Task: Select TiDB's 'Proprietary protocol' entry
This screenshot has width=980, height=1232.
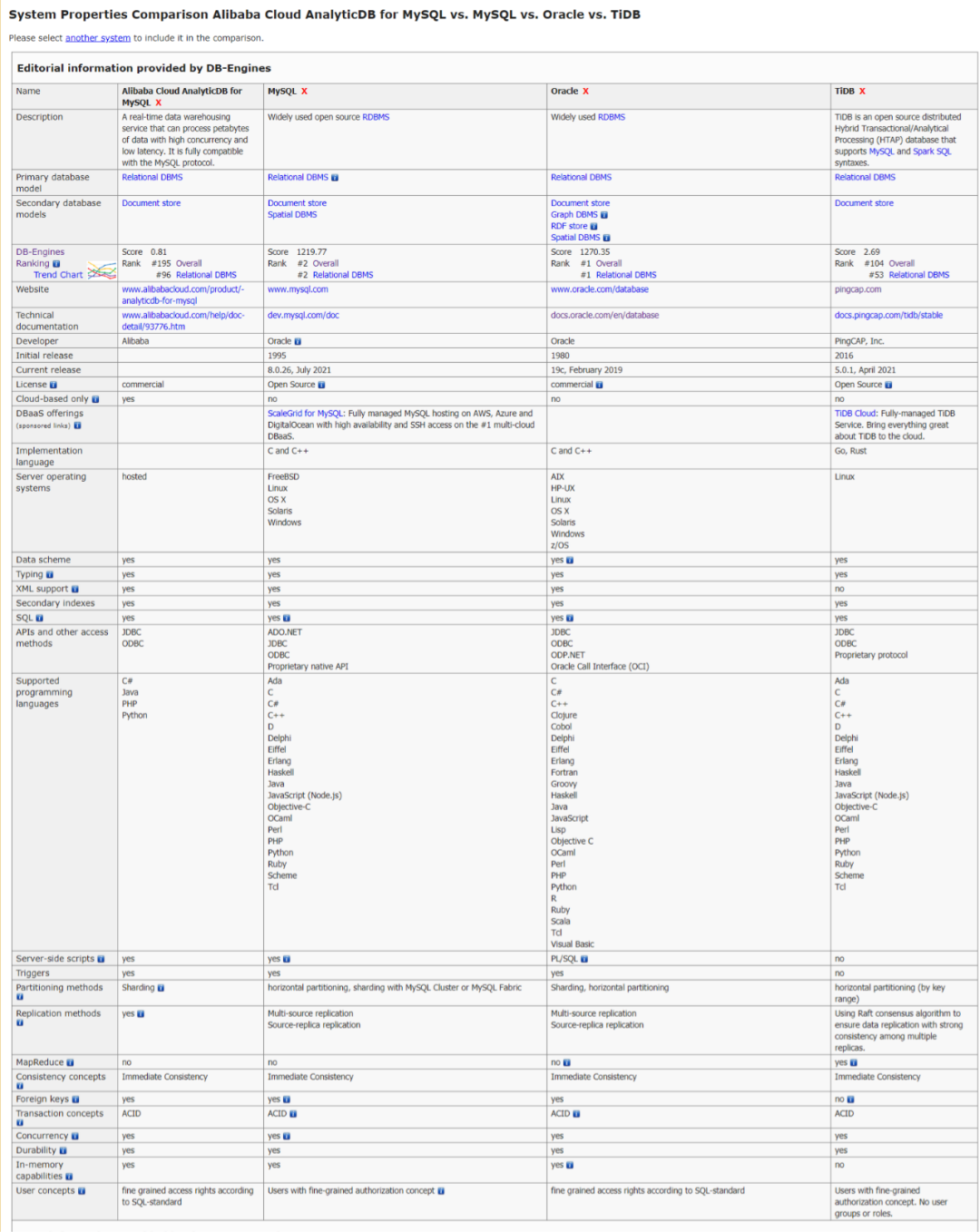Action: (871, 655)
